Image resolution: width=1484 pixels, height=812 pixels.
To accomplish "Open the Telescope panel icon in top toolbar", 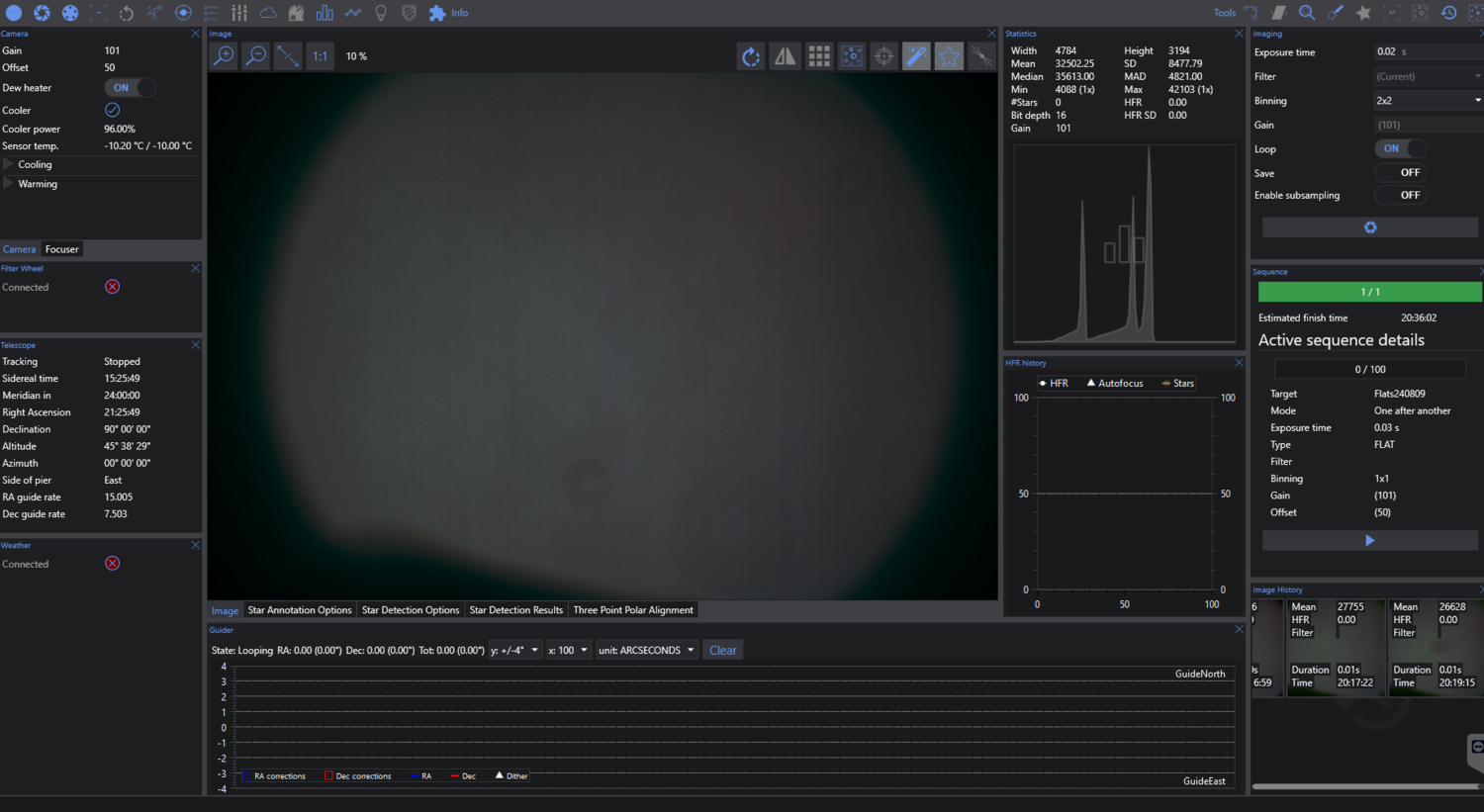I will pos(155,13).
